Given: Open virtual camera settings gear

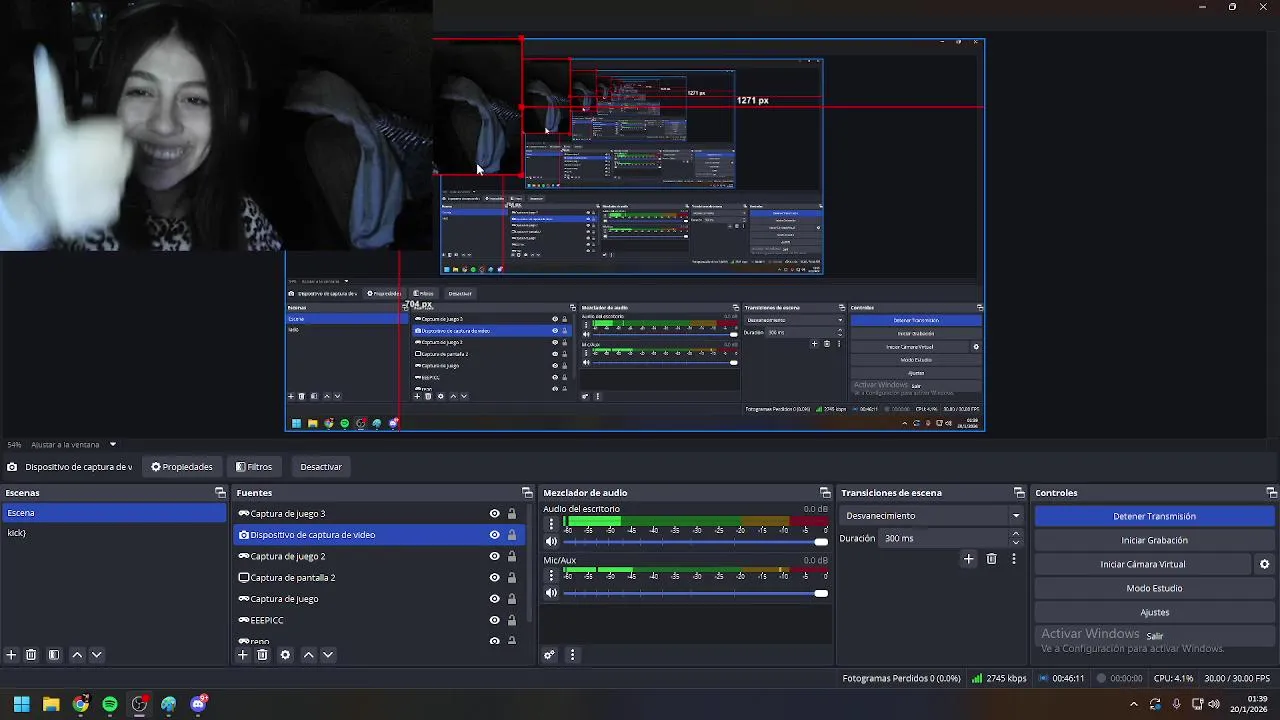Looking at the screenshot, I should tap(1264, 564).
